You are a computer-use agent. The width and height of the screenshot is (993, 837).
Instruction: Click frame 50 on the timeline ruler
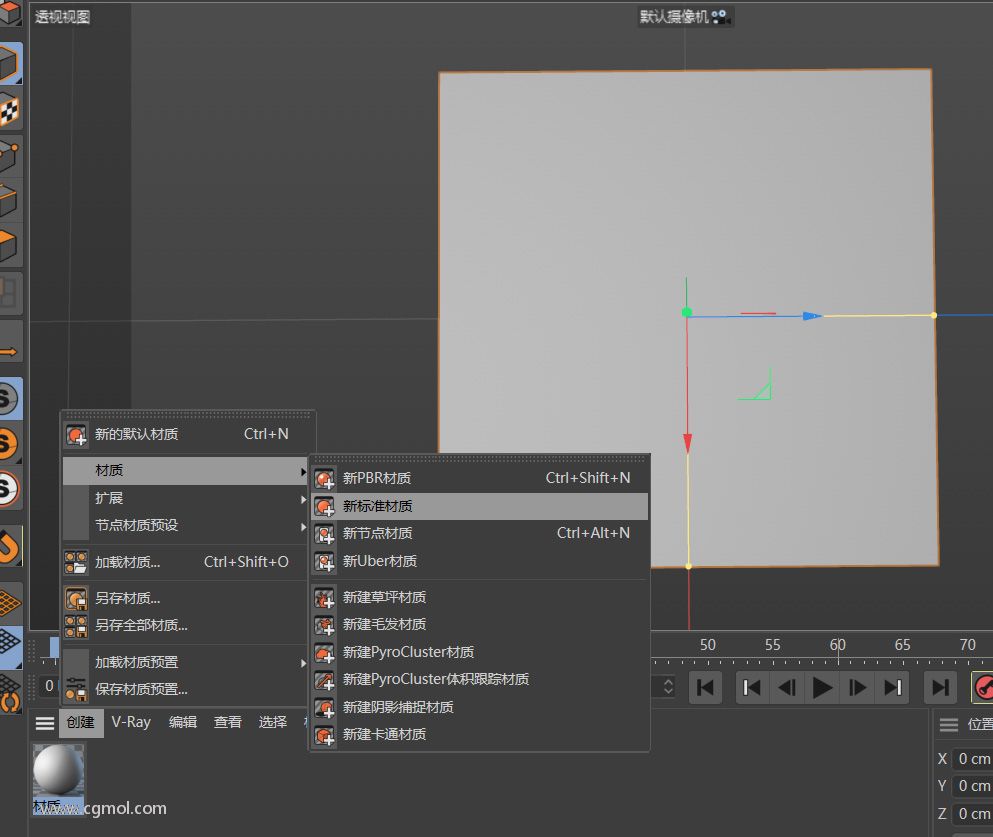tap(707, 645)
